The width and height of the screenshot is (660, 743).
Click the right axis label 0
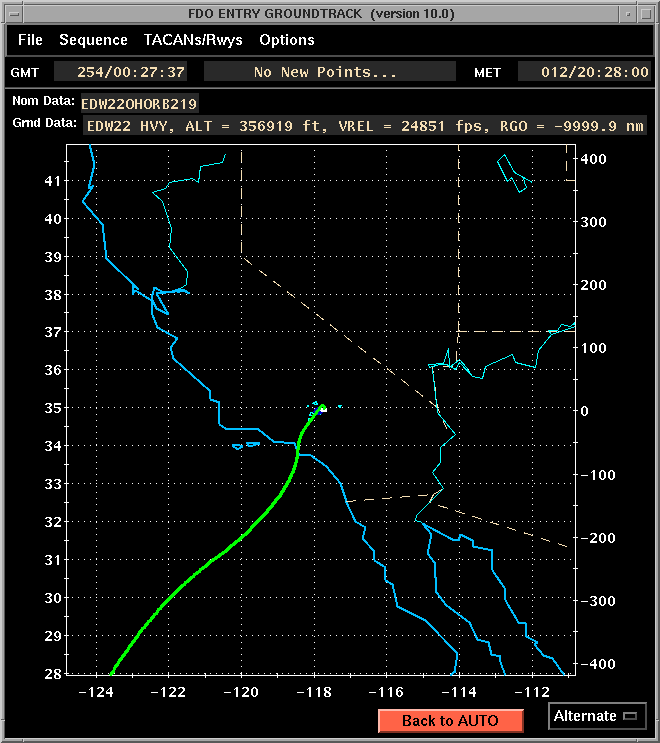click(x=585, y=411)
